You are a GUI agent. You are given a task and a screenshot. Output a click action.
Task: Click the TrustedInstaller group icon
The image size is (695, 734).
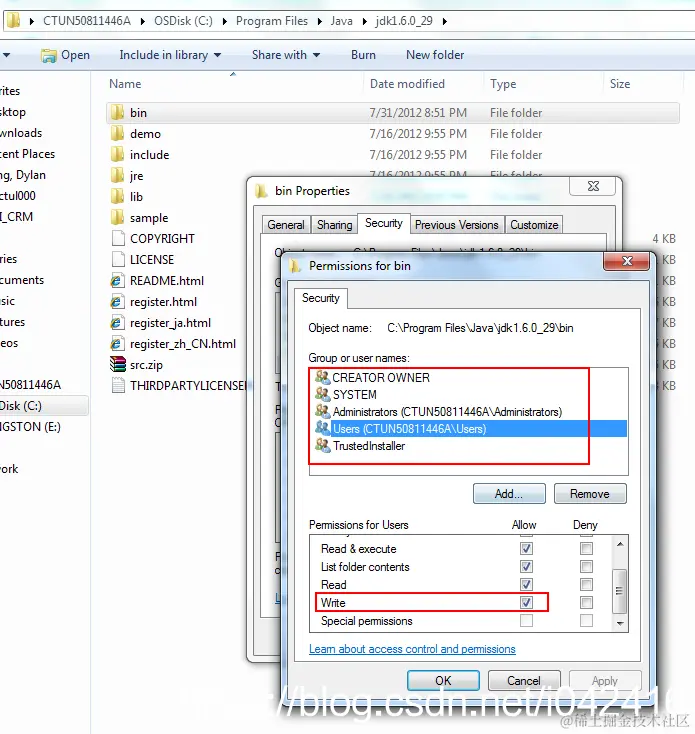(x=322, y=446)
